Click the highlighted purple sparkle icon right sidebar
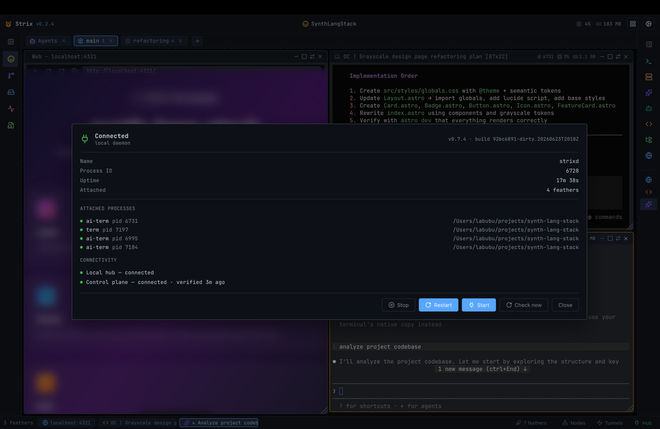 click(x=649, y=204)
